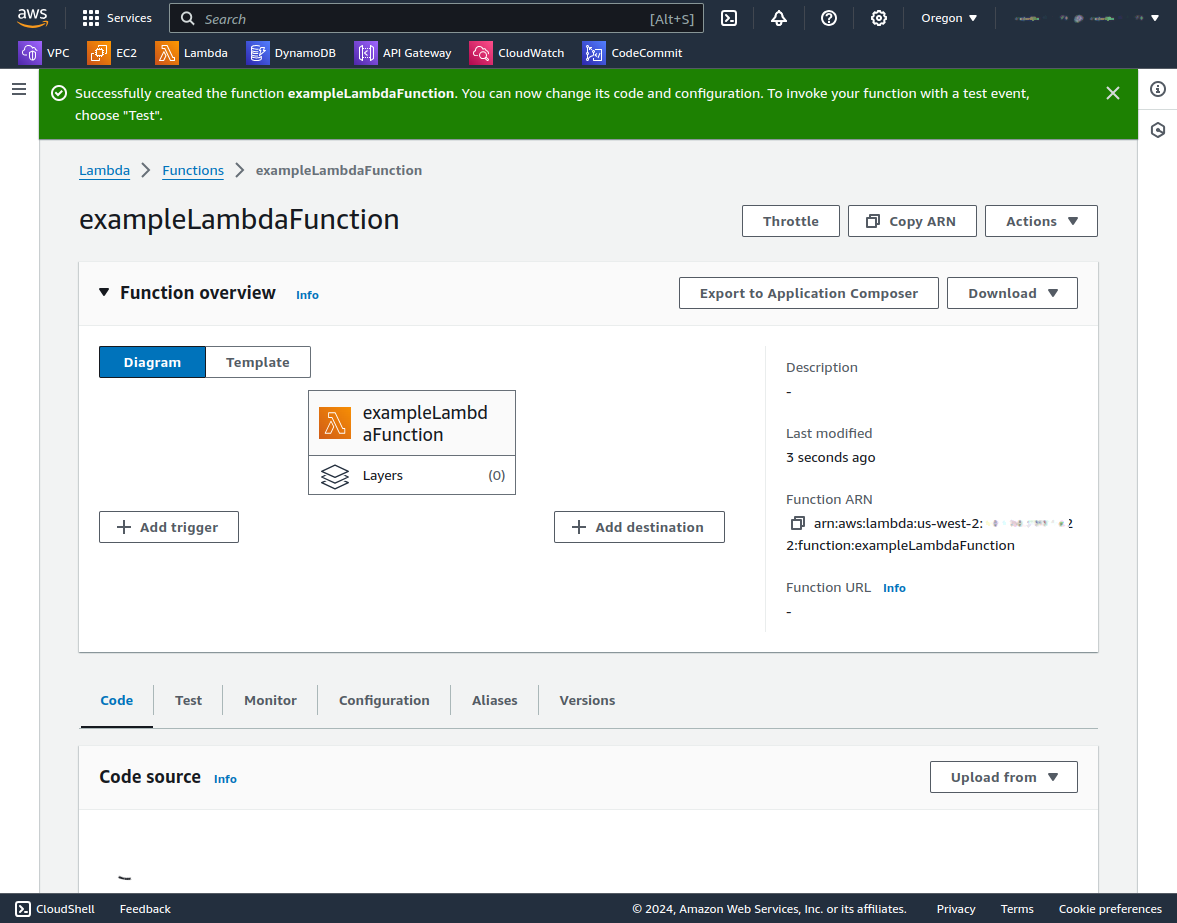Open the account settings gear icon
Image resolution: width=1177 pixels, height=923 pixels.
click(878, 18)
